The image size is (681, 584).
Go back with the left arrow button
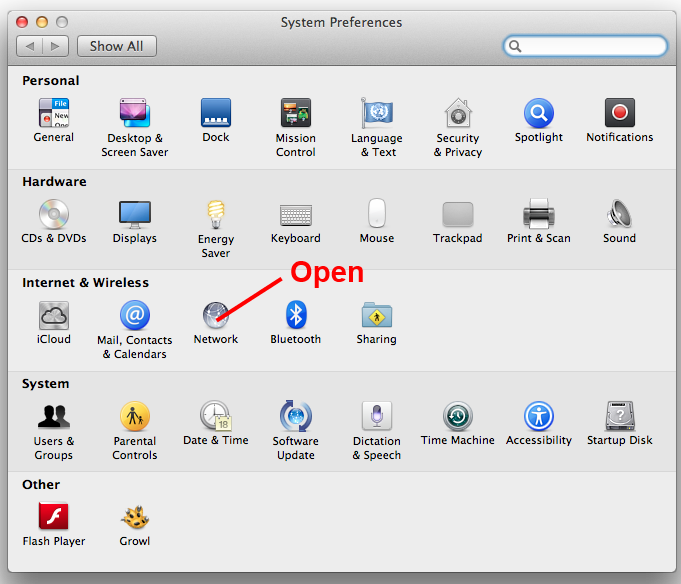[x=30, y=46]
